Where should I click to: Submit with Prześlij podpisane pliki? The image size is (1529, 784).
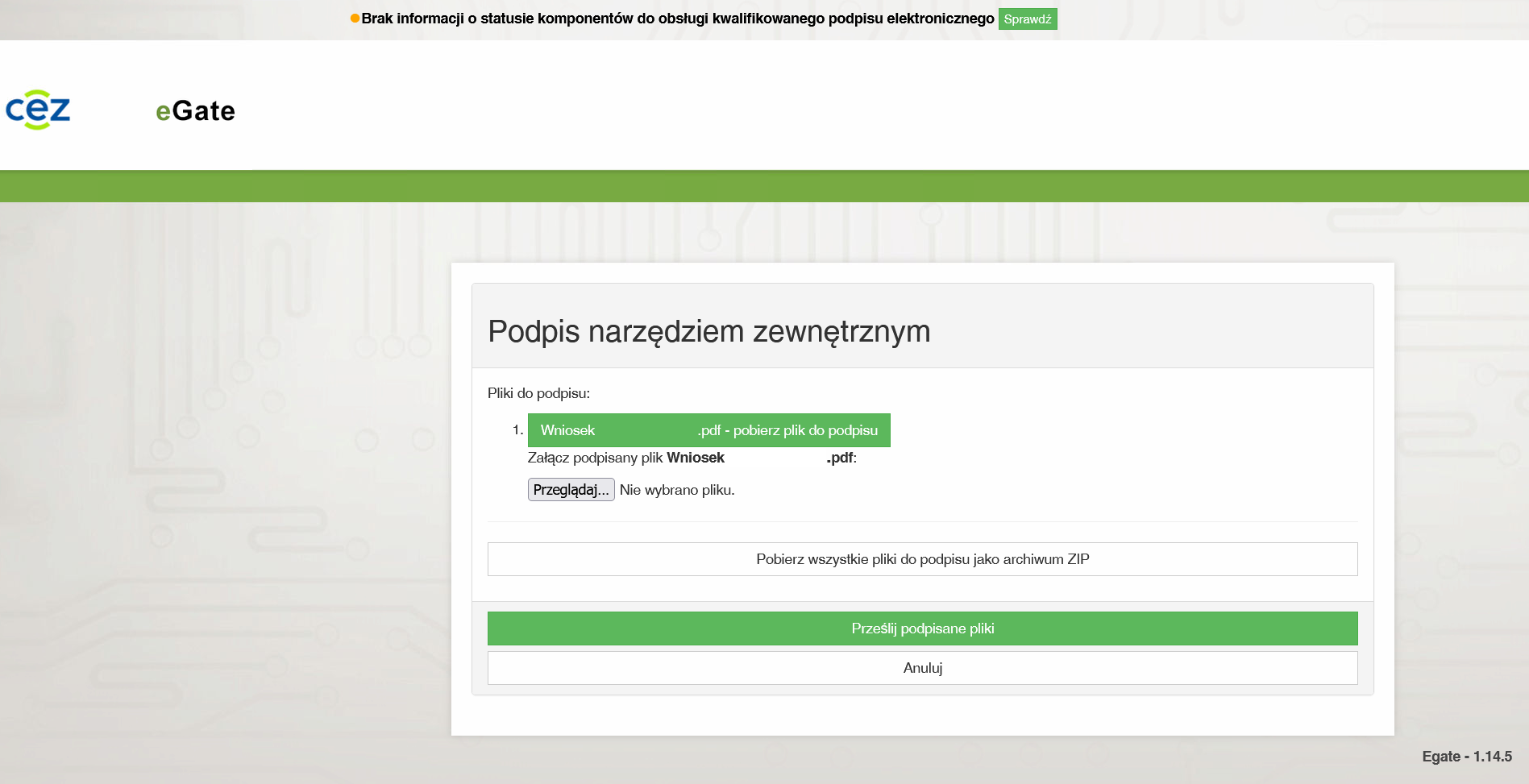(922, 628)
